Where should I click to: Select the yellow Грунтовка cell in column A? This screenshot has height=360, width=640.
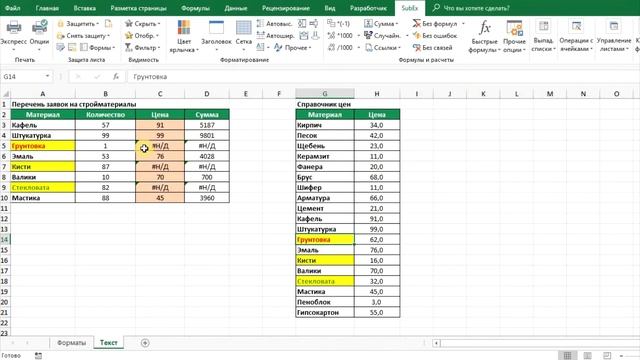tap(43, 146)
